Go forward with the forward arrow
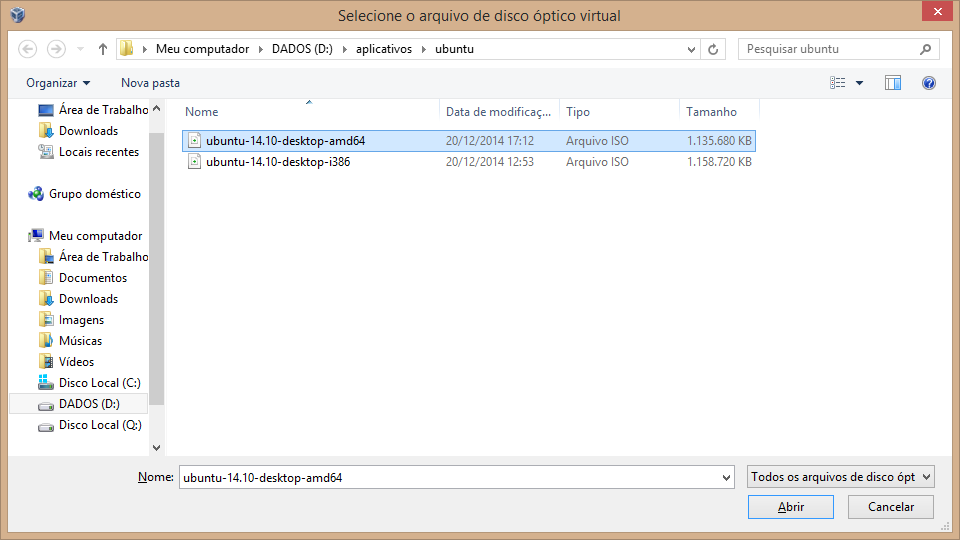The height and width of the screenshot is (540, 960). (56, 49)
